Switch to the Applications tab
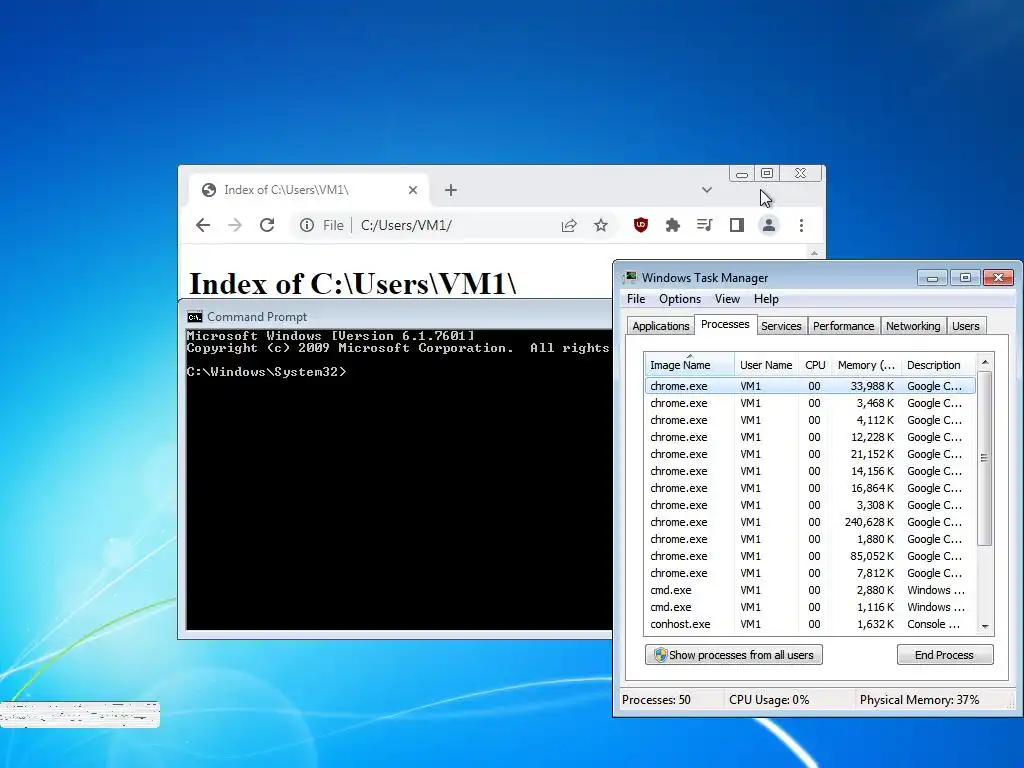This screenshot has height=768, width=1024. tap(660, 326)
